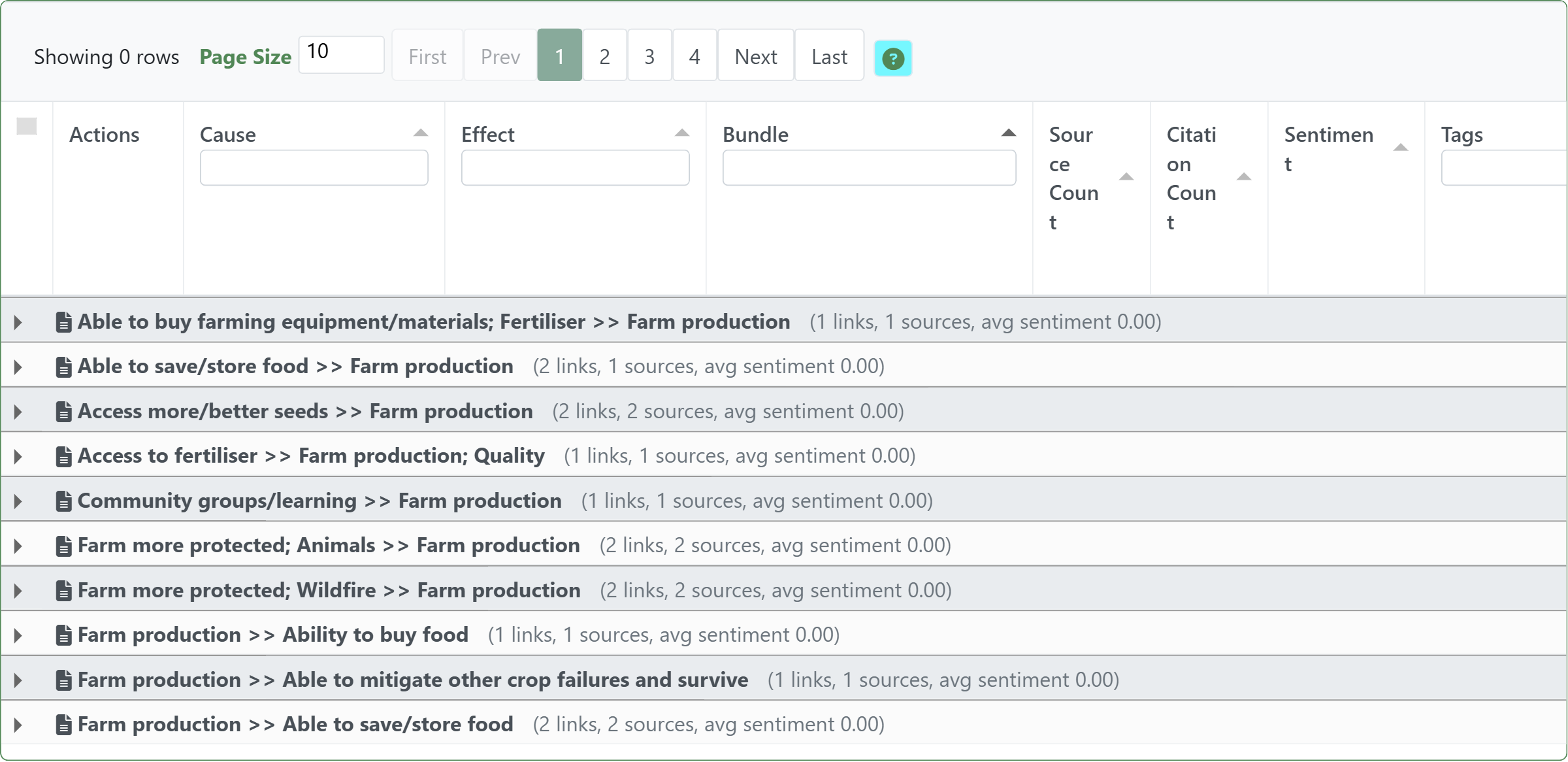Click the Cause column sort arrow
This screenshot has height=762, width=1568.
(x=421, y=133)
